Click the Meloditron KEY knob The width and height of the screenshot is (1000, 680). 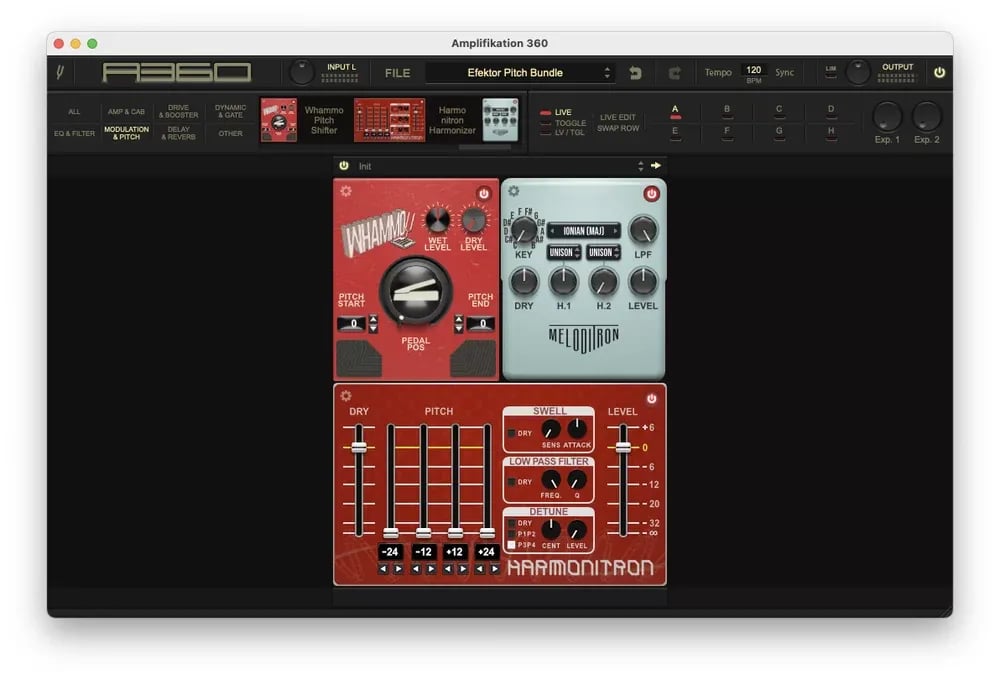pyautogui.click(x=524, y=230)
